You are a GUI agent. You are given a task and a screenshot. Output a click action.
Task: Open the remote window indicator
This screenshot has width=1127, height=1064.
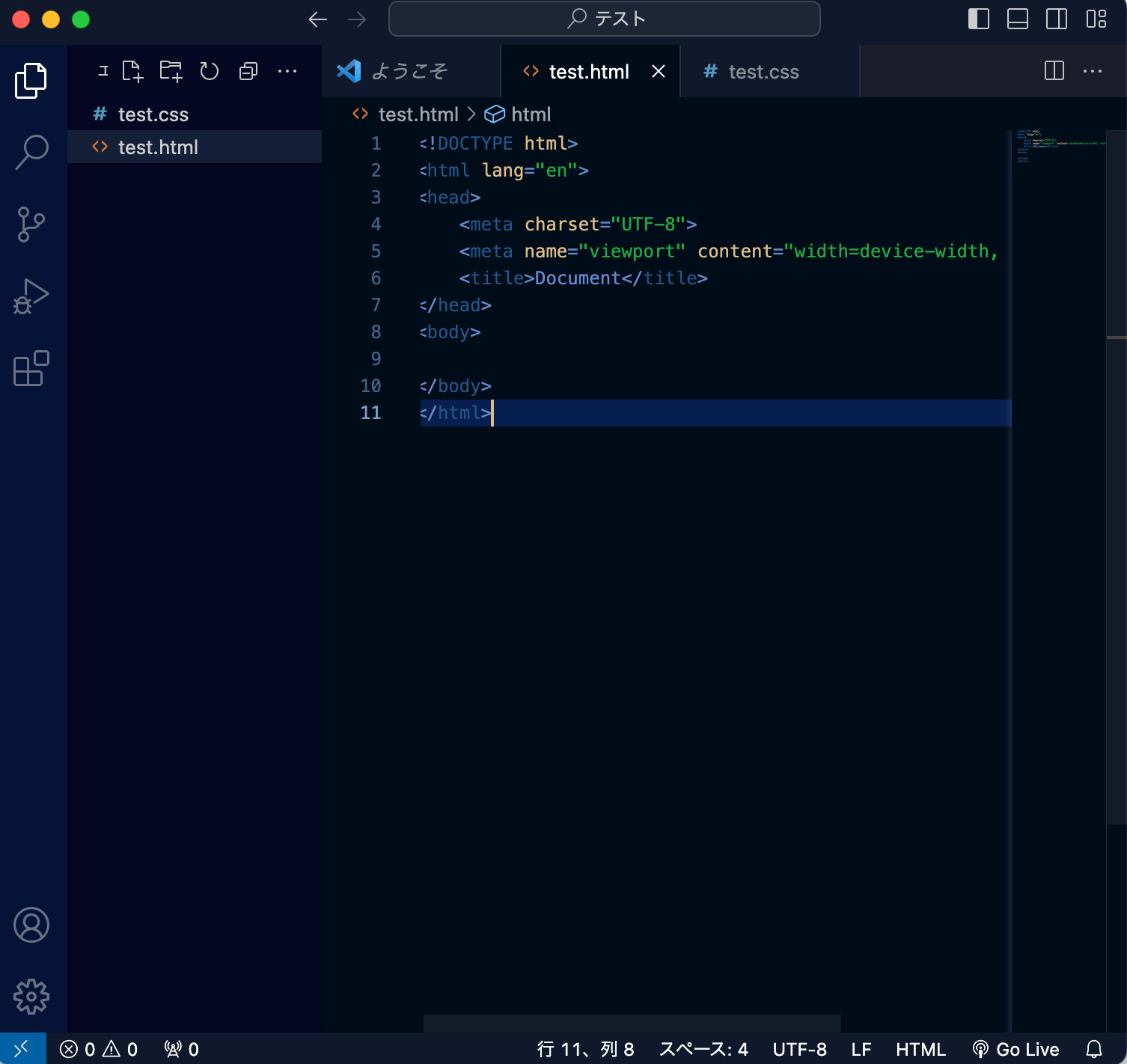(22, 1048)
